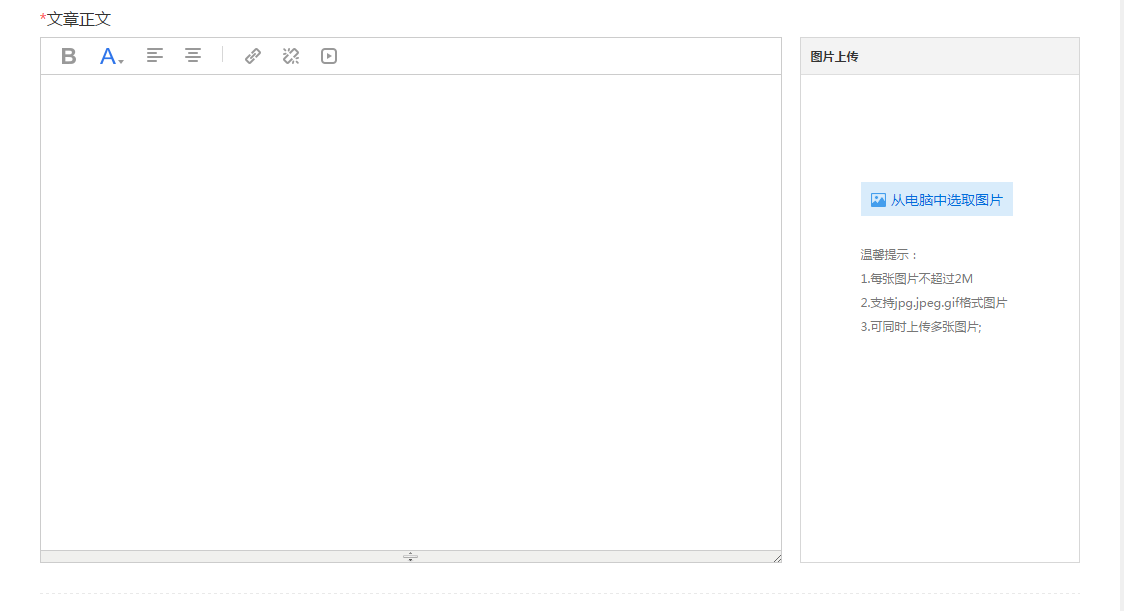Click the 文章正文 field label
This screenshot has width=1124, height=611.
pos(76,19)
